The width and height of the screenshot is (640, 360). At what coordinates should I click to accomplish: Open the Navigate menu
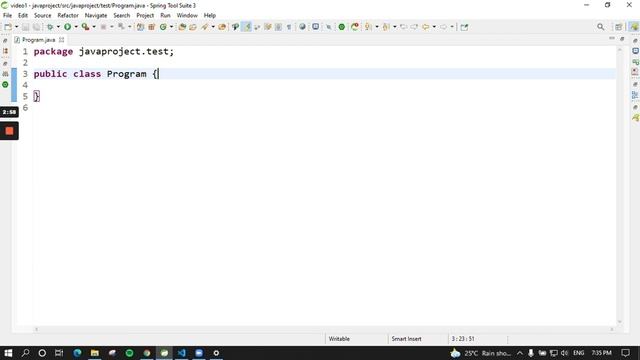96,16
